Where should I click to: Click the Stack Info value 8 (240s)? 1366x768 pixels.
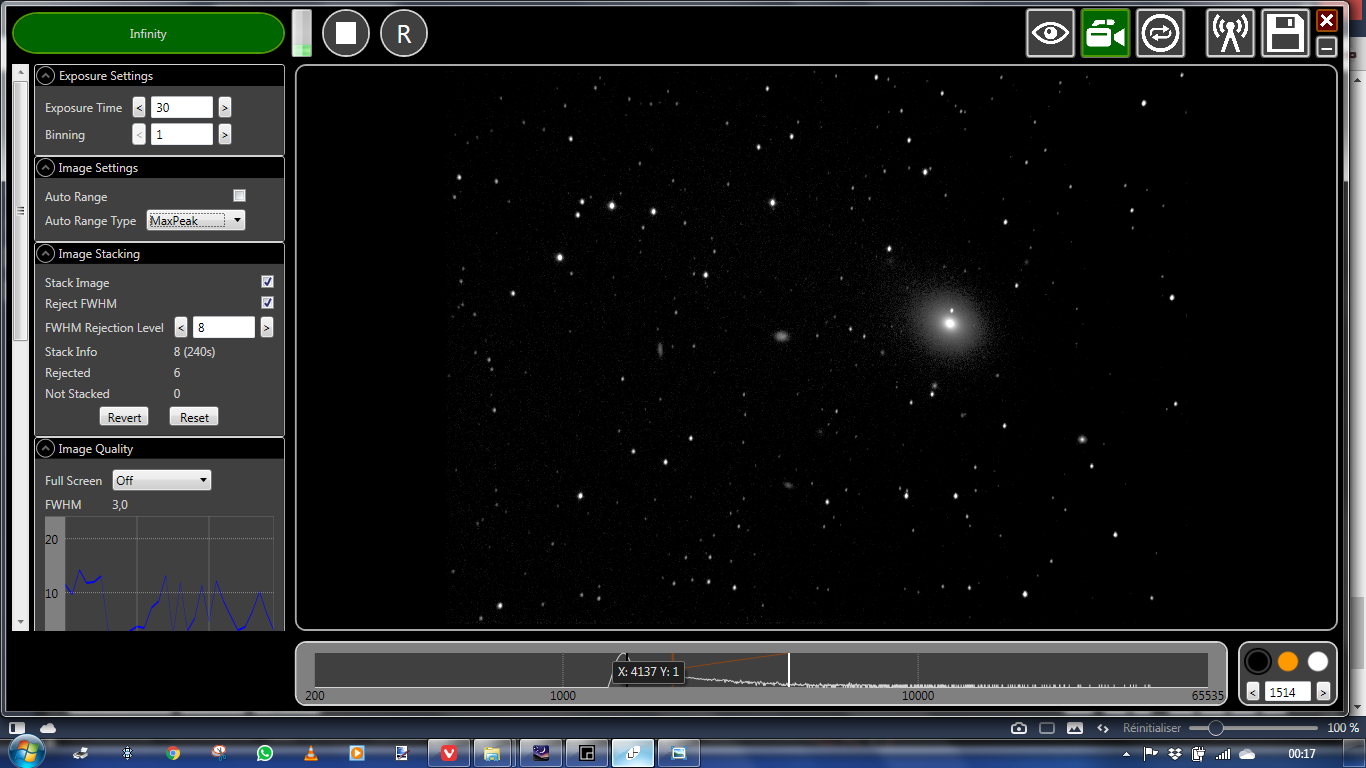point(195,352)
